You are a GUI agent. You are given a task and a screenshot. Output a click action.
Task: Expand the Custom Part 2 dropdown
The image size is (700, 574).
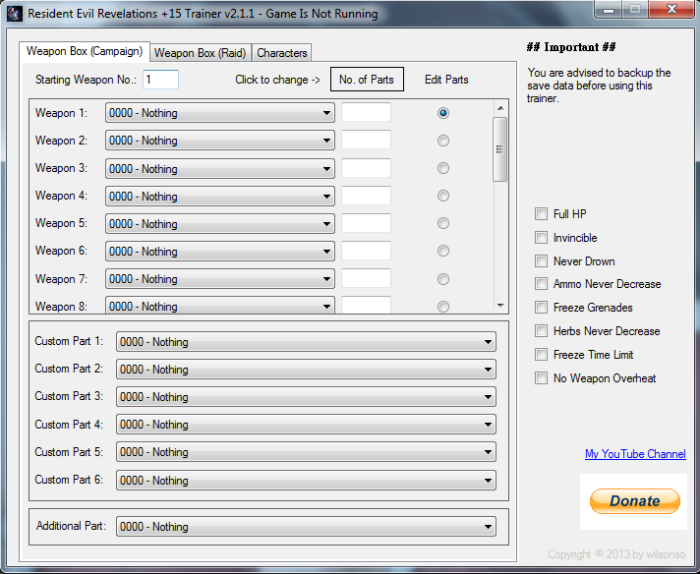tap(306, 370)
